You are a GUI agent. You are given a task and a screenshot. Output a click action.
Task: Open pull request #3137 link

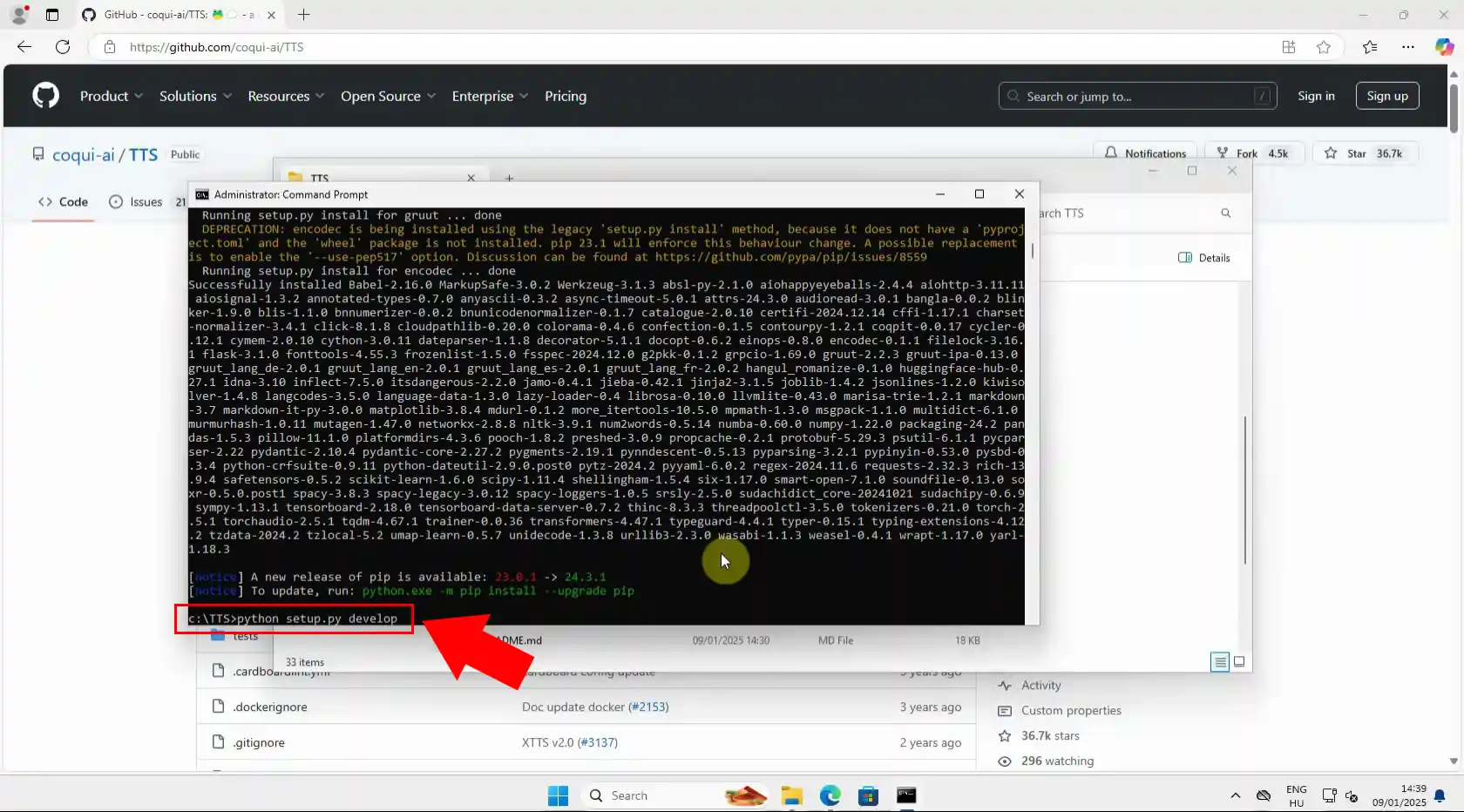(x=598, y=742)
